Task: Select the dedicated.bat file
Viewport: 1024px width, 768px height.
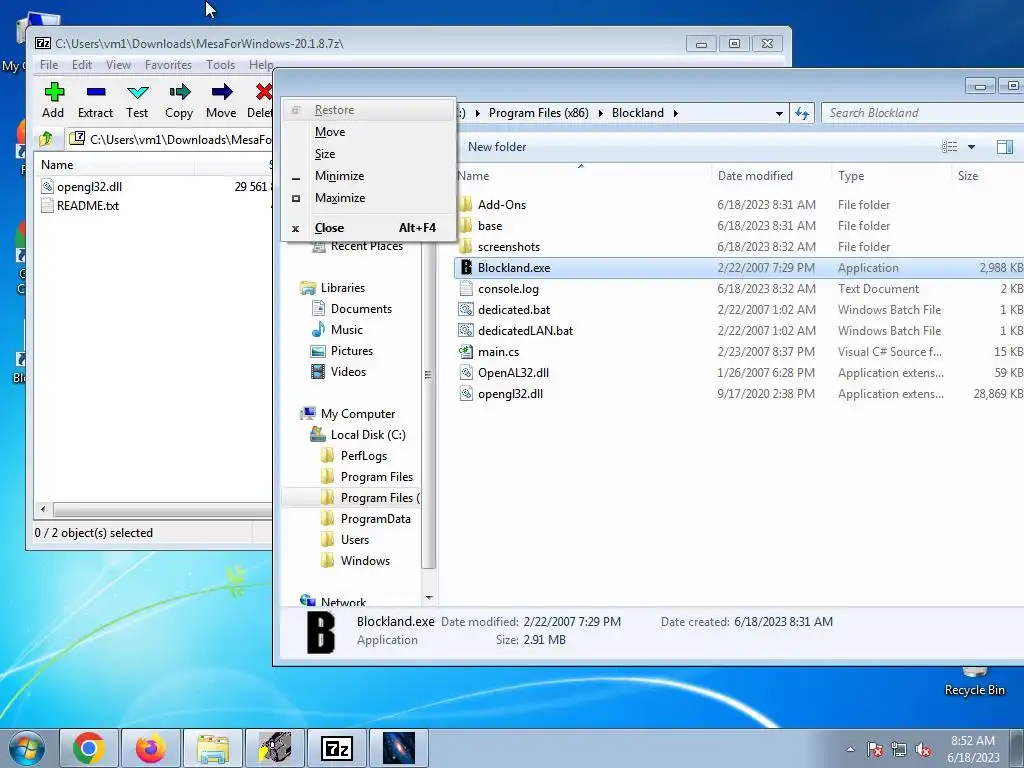Action: [x=513, y=310]
